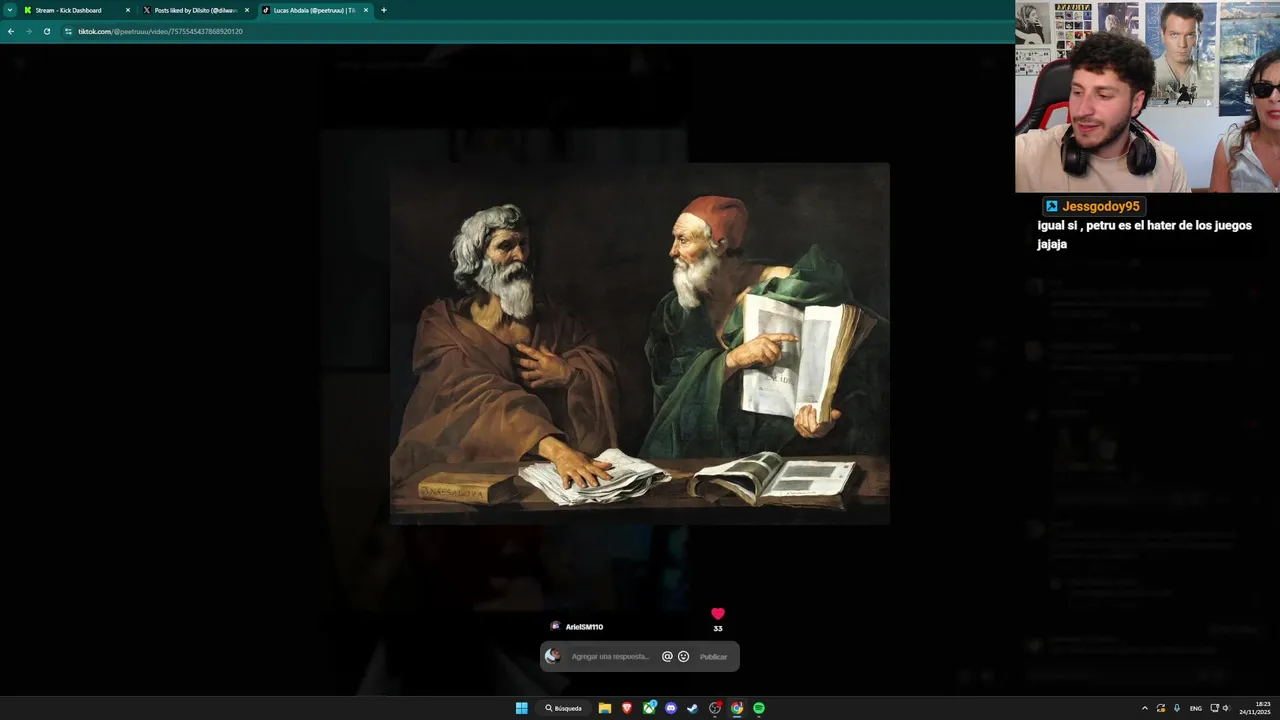1280x720 pixels.
Task: Click ArielSM110's small avatar
Action: tap(555, 626)
